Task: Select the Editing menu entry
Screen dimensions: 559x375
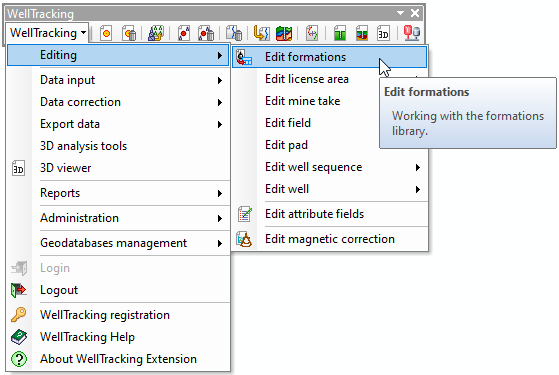Action: (118, 55)
